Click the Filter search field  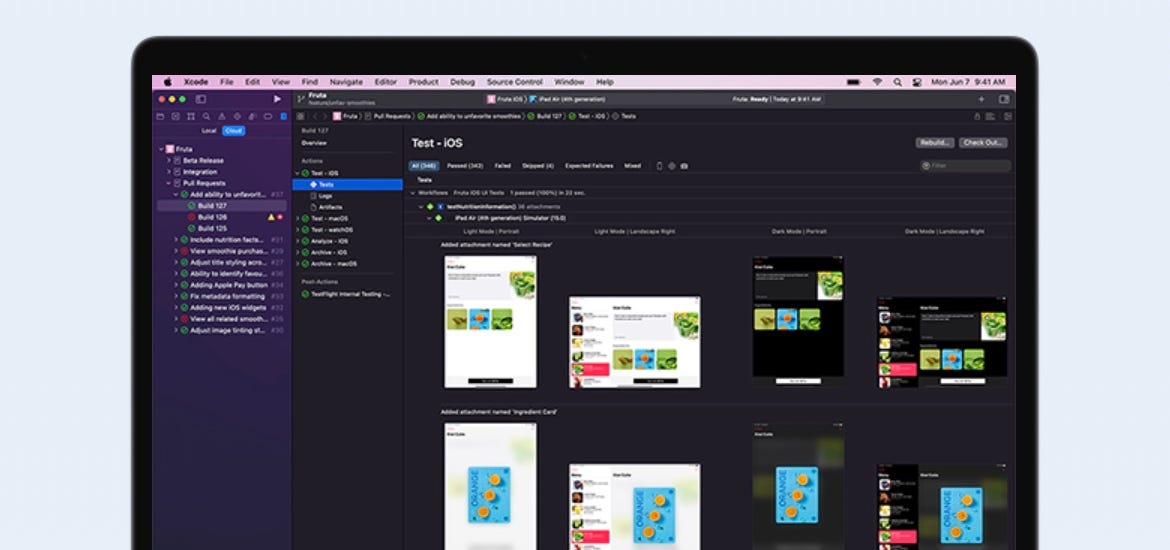click(966, 166)
